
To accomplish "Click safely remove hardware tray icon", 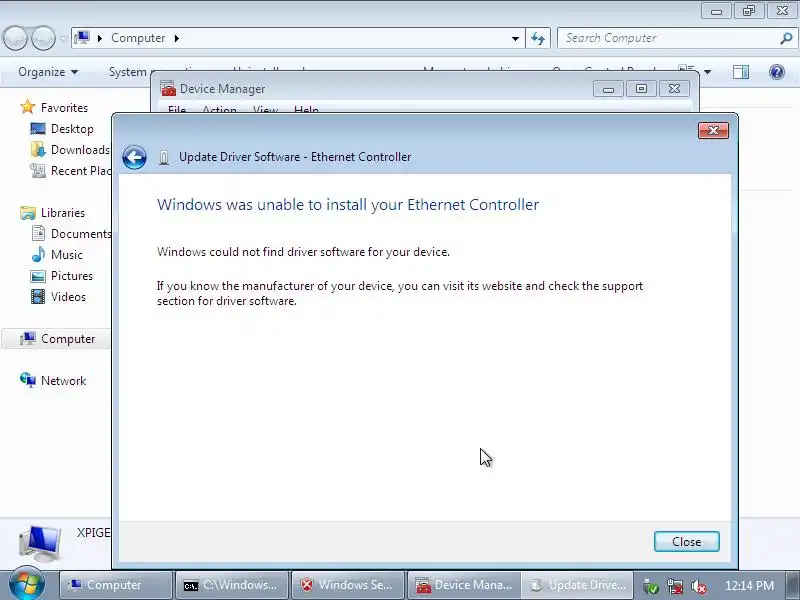I will click(651, 586).
